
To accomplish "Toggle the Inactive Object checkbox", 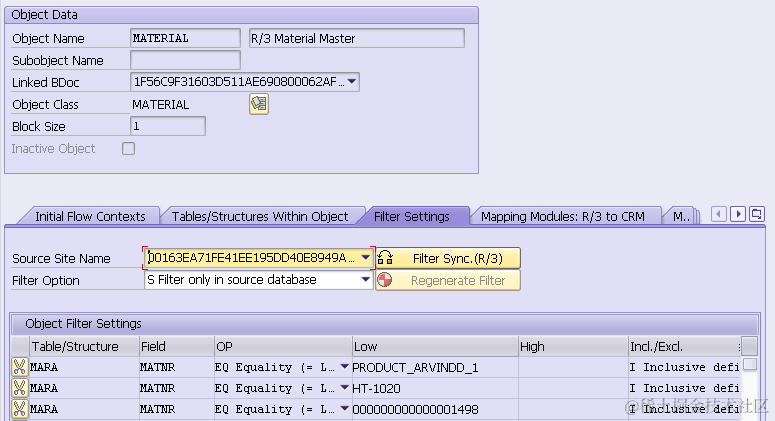I will [x=129, y=148].
